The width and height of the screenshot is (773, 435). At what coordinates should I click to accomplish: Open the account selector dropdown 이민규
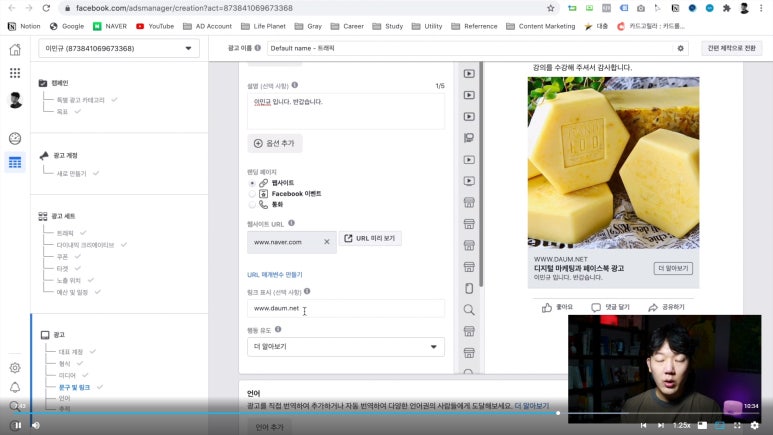click(119, 48)
